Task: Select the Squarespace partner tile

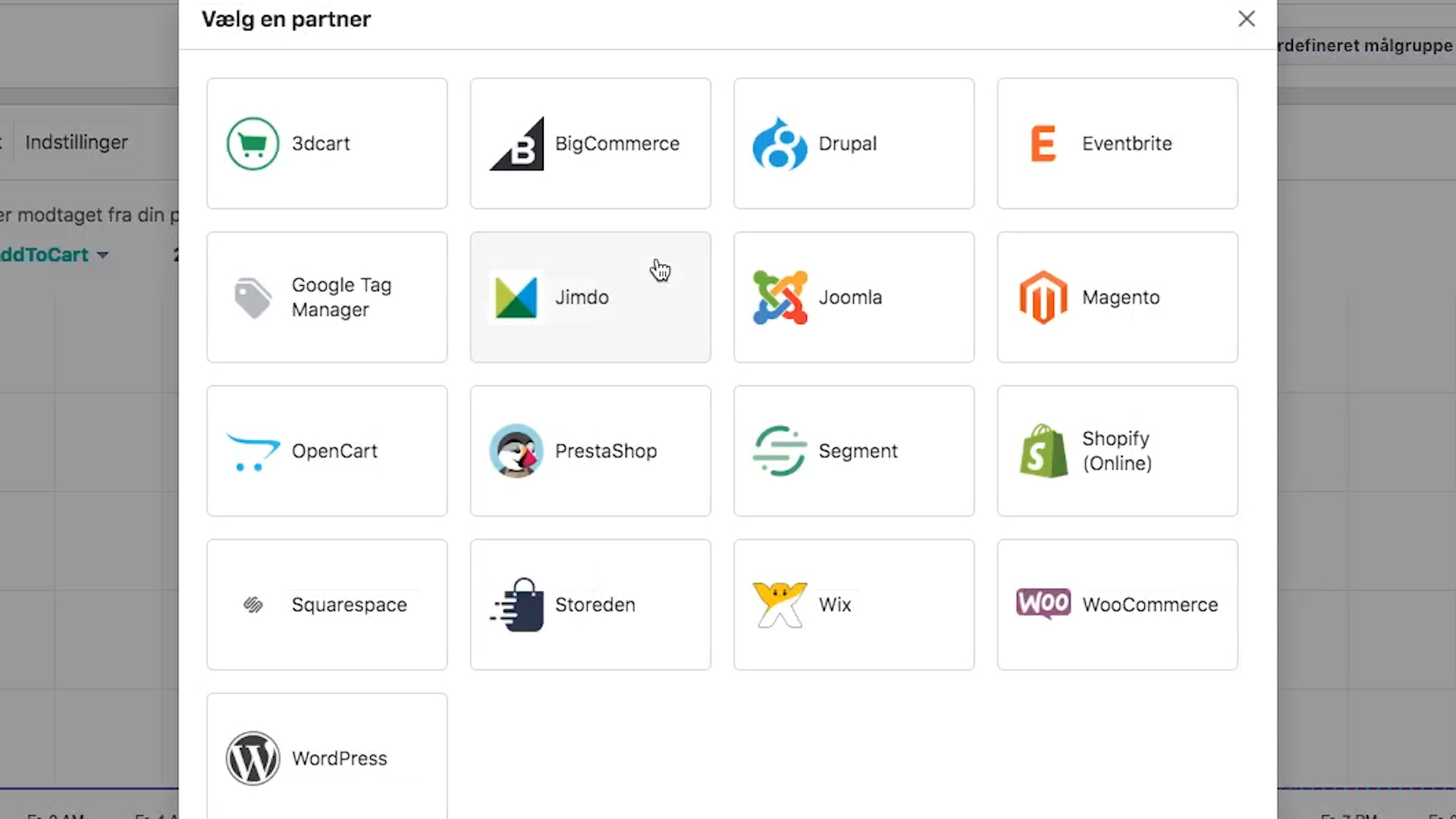Action: tap(327, 604)
